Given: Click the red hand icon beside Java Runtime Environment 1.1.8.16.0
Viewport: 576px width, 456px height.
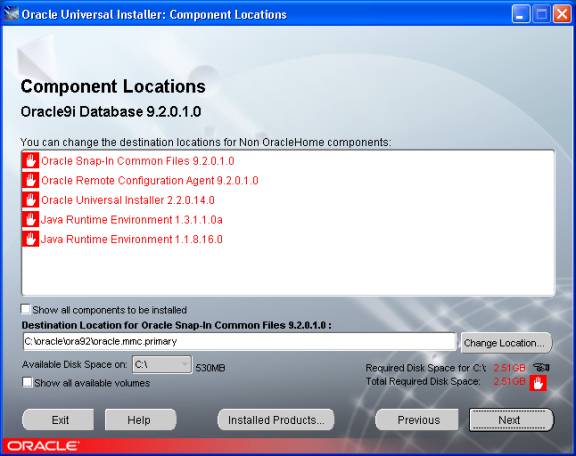Looking at the screenshot, I should pyautogui.click(x=30, y=239).
